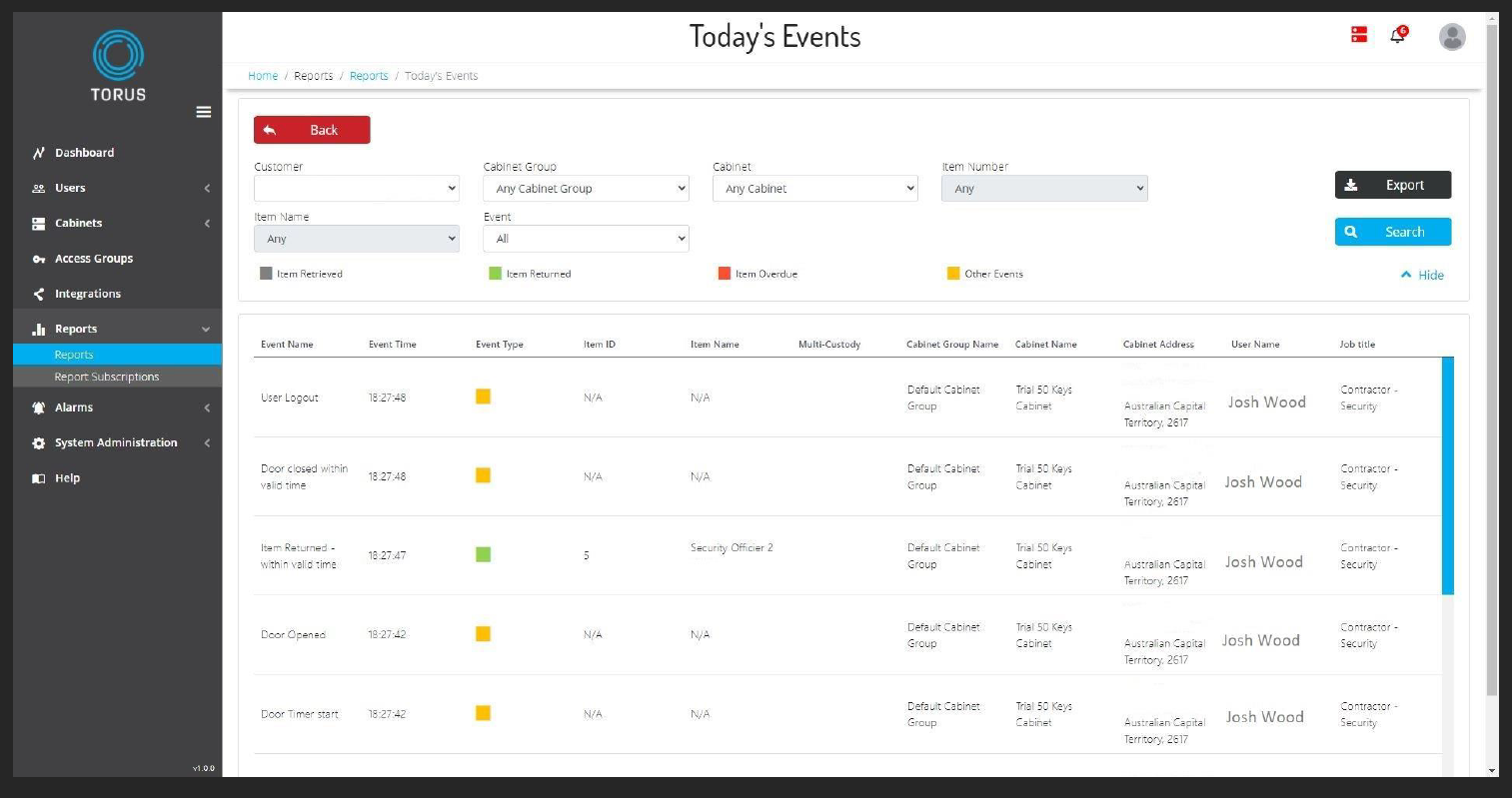Click the Dashboard icon in sidebar
Screen dimensions: 1512x798
[x=39, y=153]
